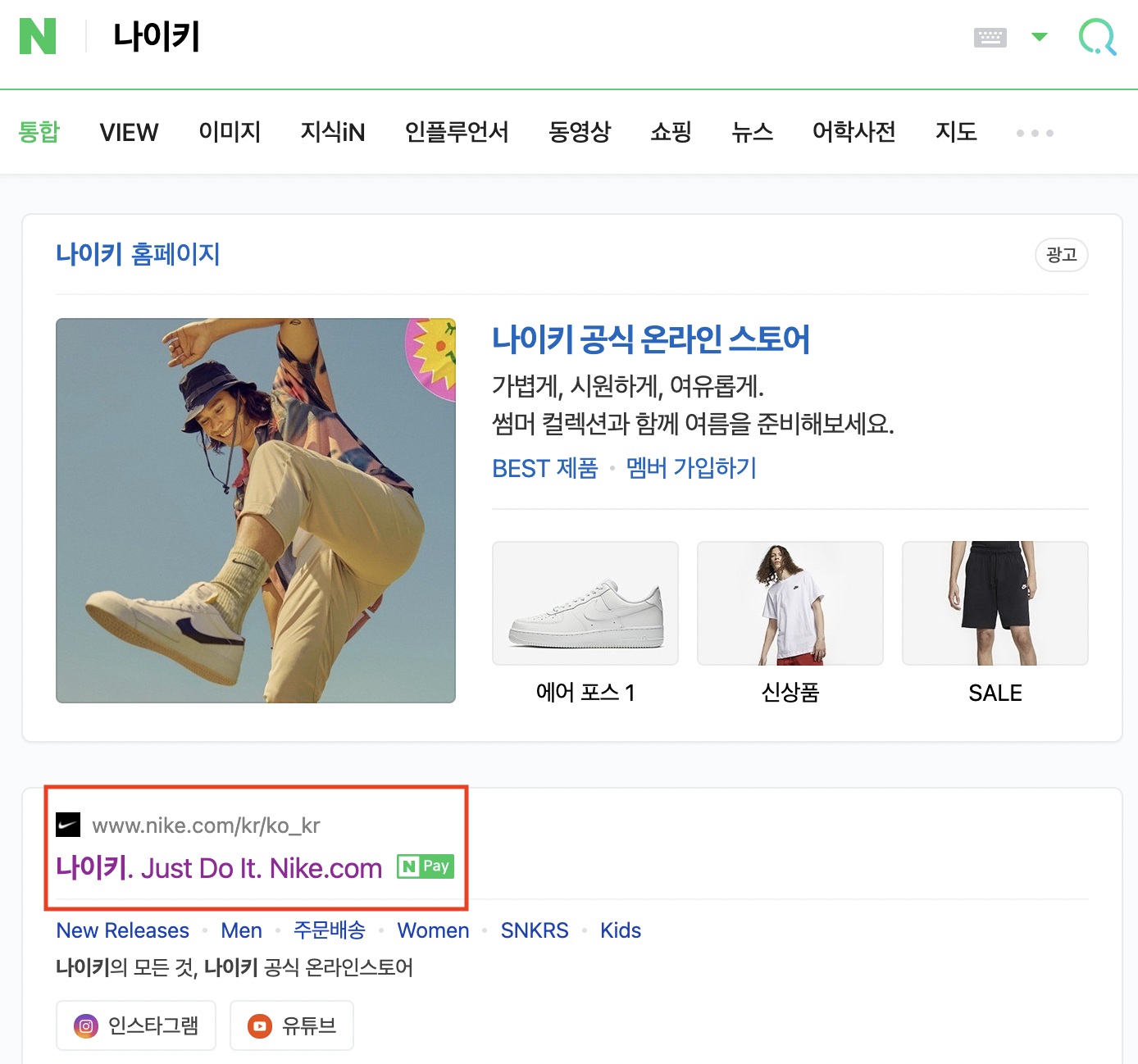Go to the 지식iN tab
1138x1064 pixels.
pos(333,132)
